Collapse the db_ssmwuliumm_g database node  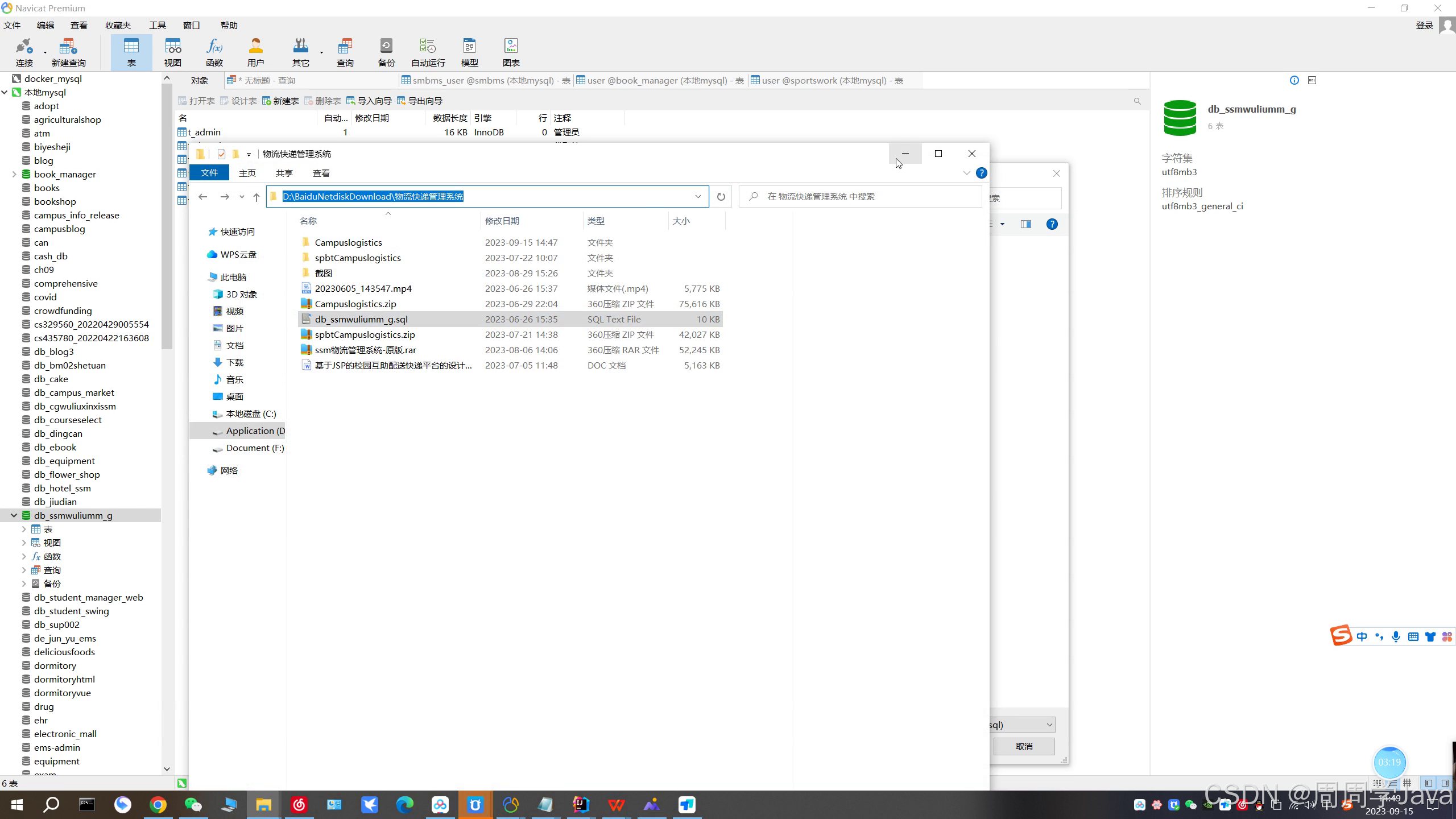pyautogui.click(x=14, y=515)
